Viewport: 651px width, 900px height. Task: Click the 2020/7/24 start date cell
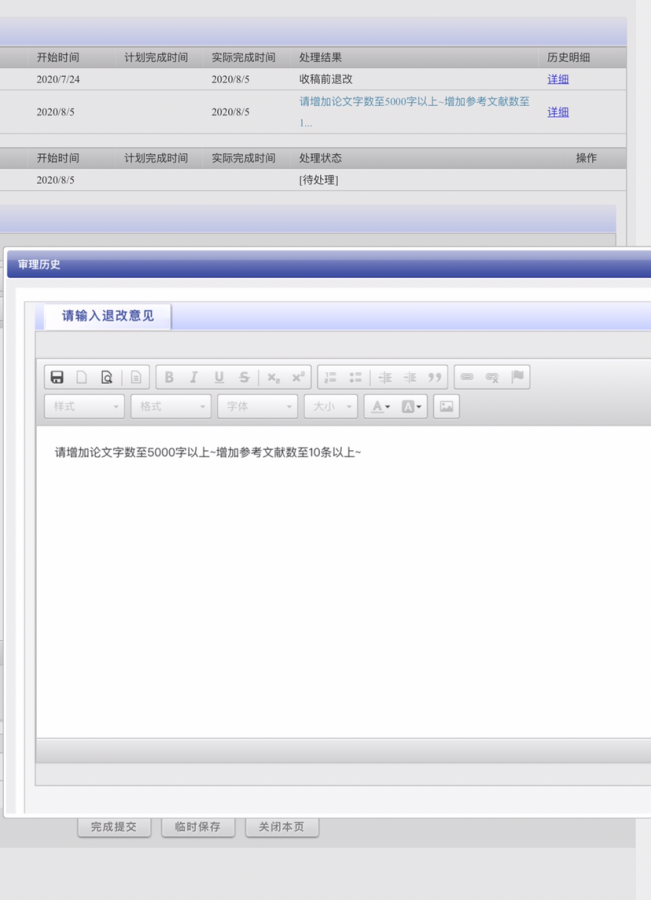[58, 79]
